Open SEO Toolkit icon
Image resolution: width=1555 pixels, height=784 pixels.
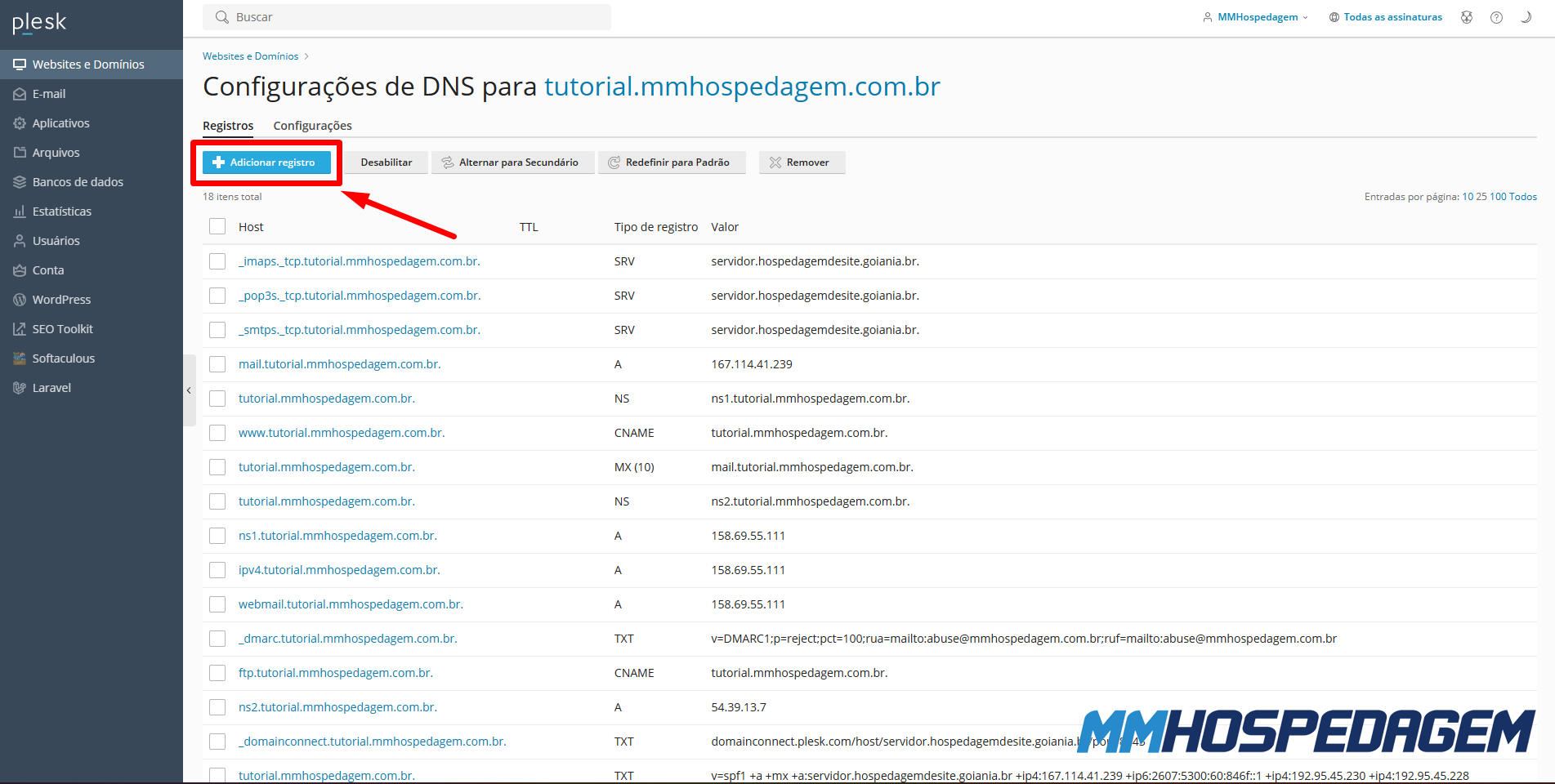tap(20, 329)
